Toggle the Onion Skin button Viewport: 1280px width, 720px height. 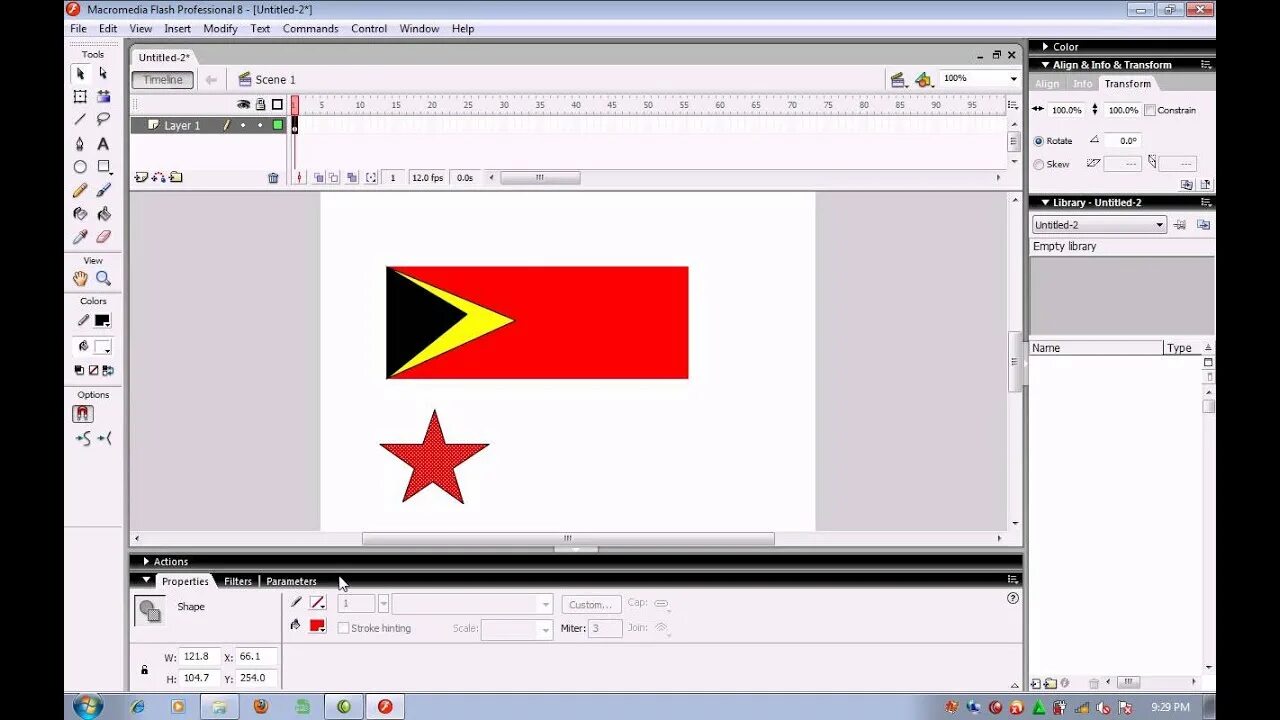point(318,178)
